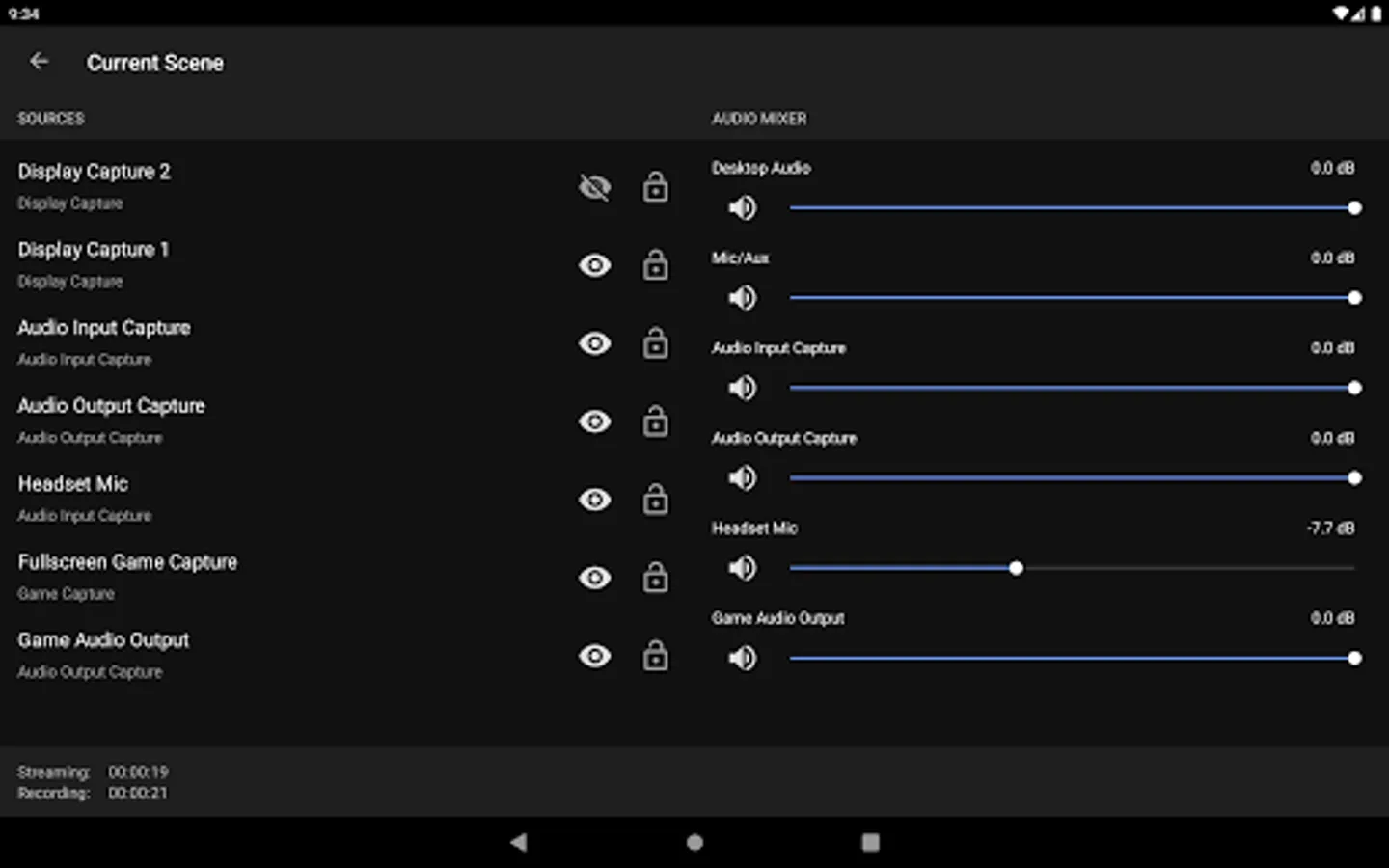Screen dimensions: 1389x868
Task: Click the Desktop Audio 0.0 dB value
Action: click(1332, 168)
